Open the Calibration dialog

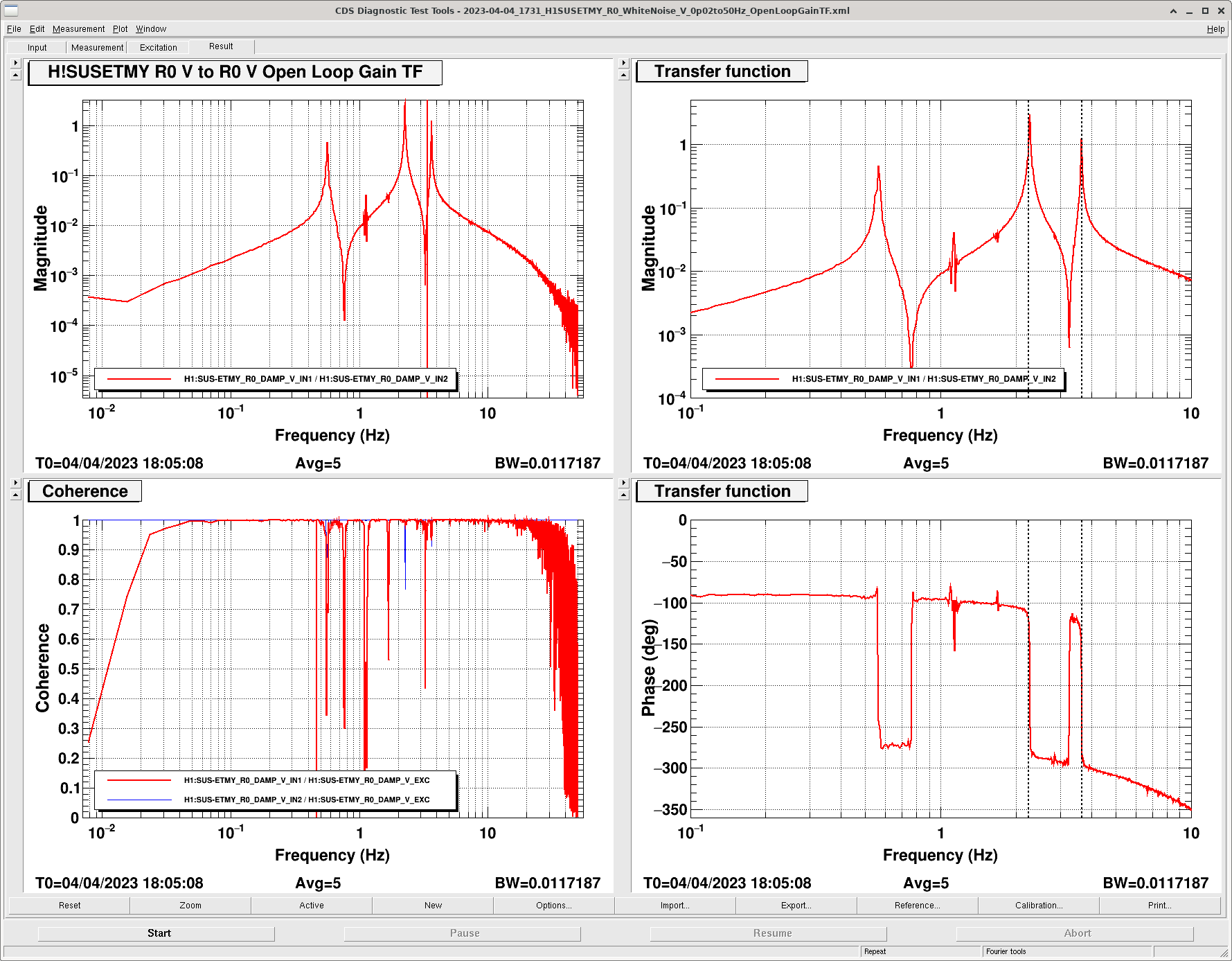point(1039,905)
